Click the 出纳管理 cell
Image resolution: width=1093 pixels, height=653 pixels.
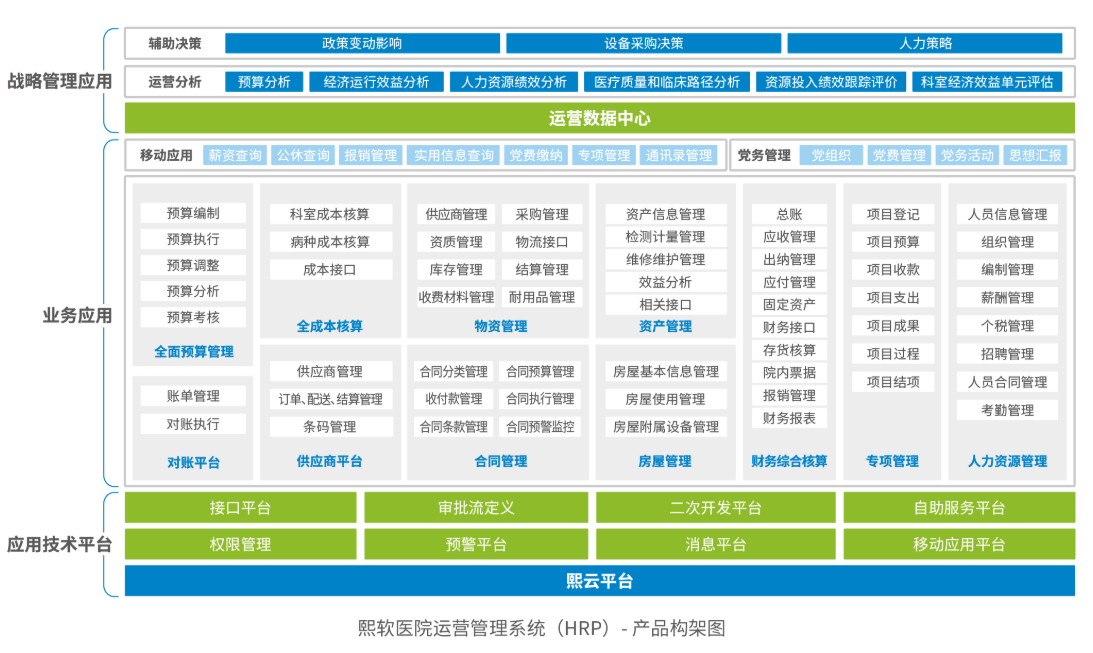tap(789, 259)
